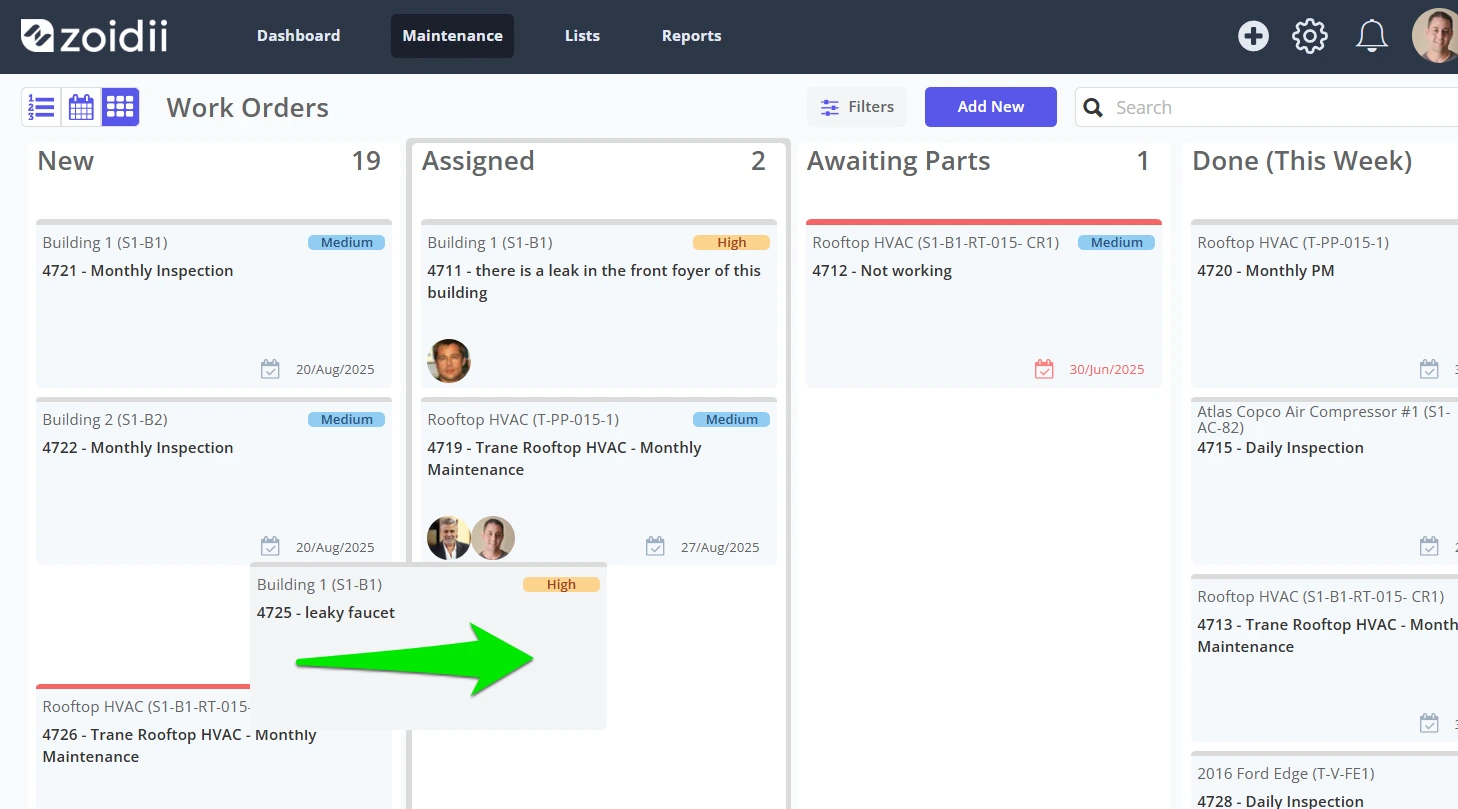
Task: Click due date 27/Aug/2025 on card 4719
Action: 720,547
